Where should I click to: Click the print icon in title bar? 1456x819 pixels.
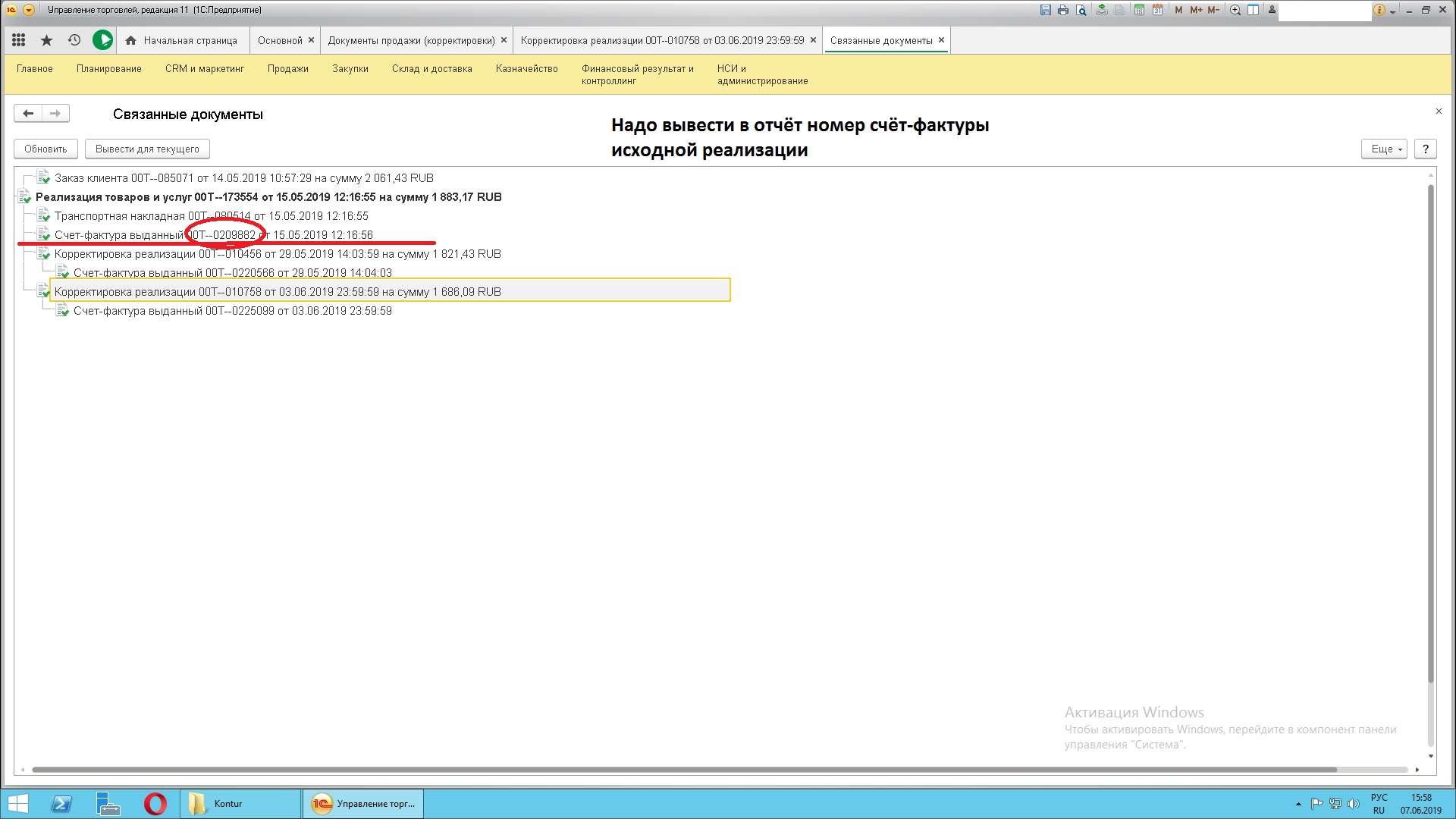coord(1062,10)
